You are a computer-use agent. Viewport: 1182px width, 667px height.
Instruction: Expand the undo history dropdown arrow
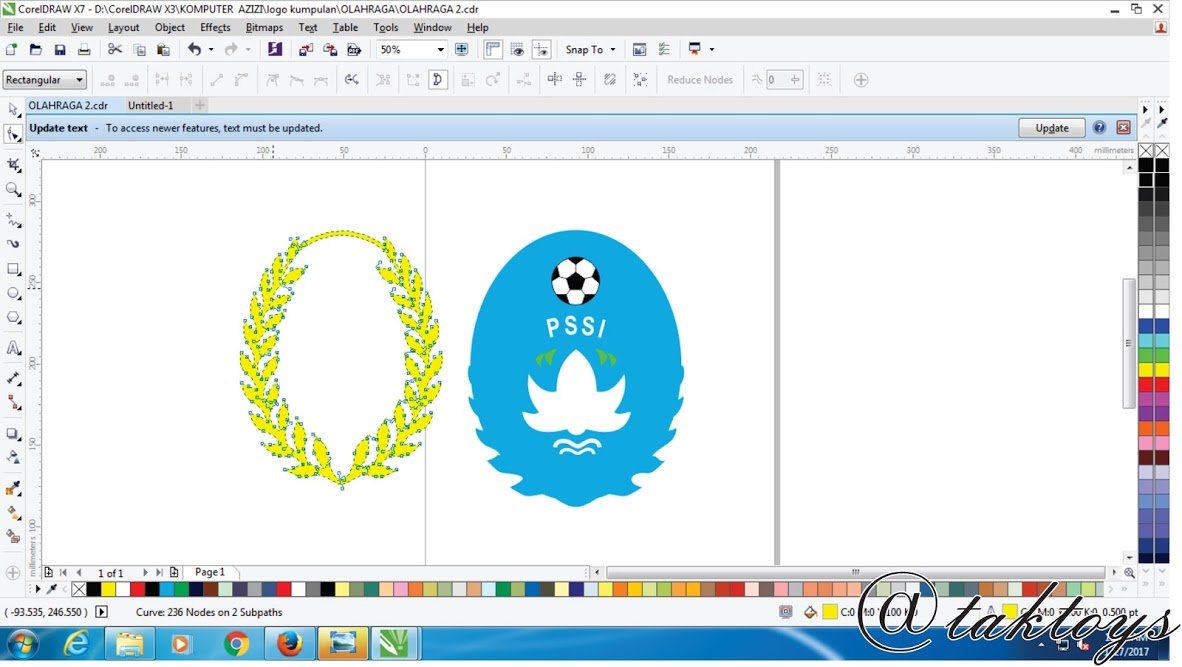(211, 50)
